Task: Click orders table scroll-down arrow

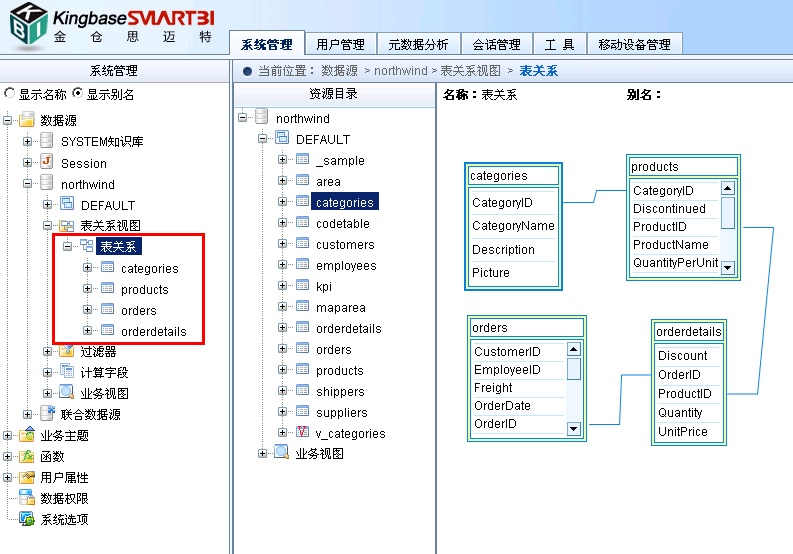Action: point(574,429)
